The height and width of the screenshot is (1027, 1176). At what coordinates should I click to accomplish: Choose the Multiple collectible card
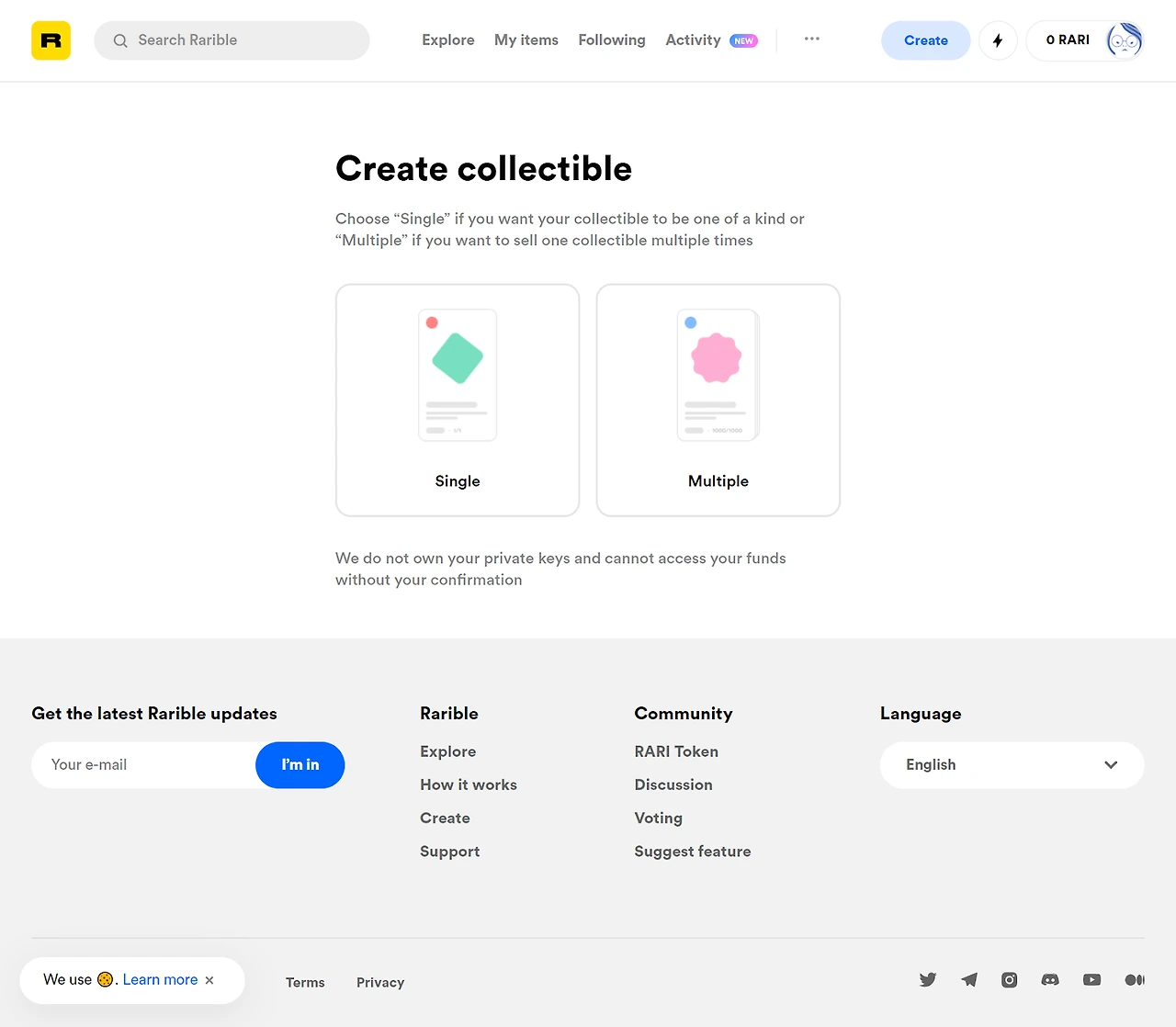pos(718,401)
